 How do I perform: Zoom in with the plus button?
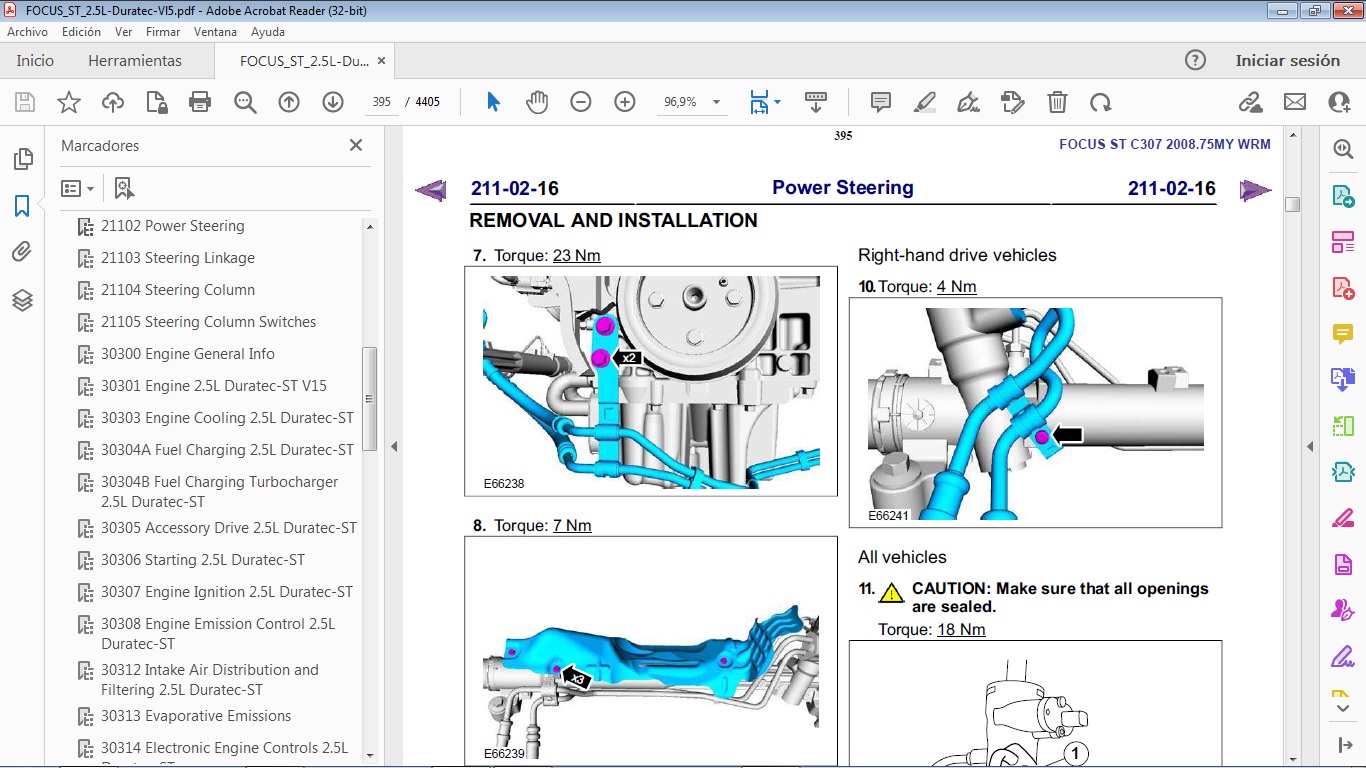pos(625,102)
